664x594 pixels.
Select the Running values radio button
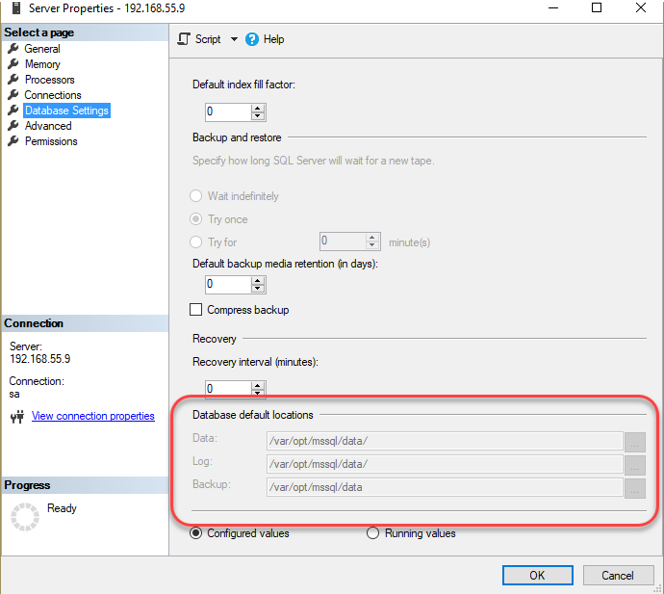click(373, 533)
